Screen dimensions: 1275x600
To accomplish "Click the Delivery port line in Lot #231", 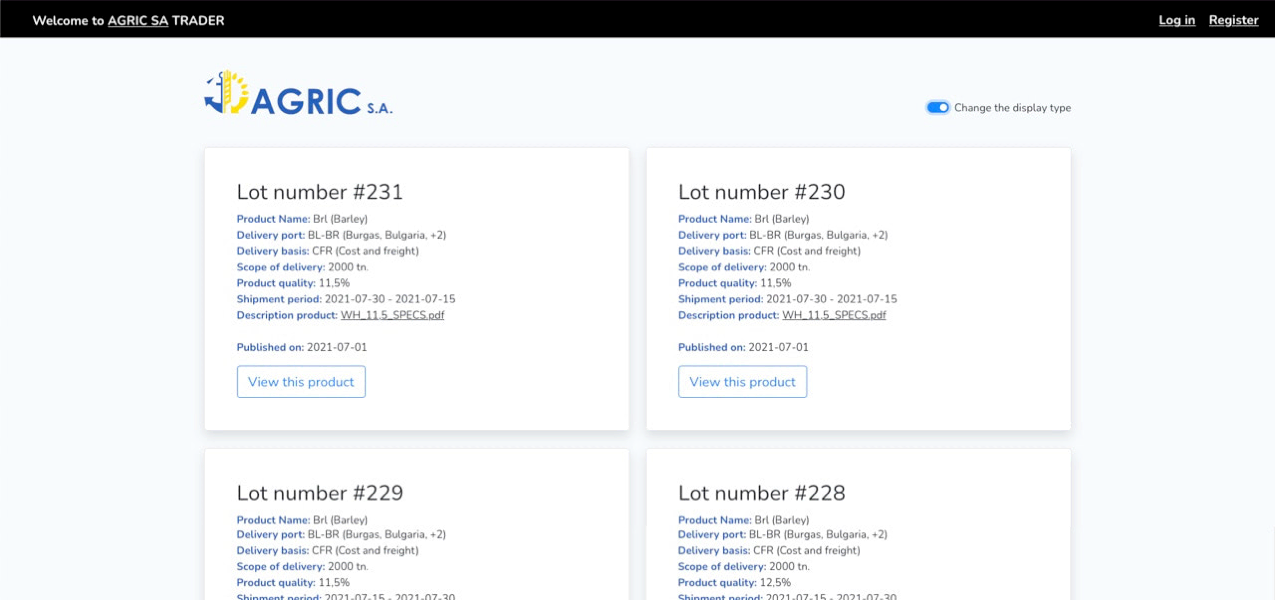I will (x=341, y=235).
